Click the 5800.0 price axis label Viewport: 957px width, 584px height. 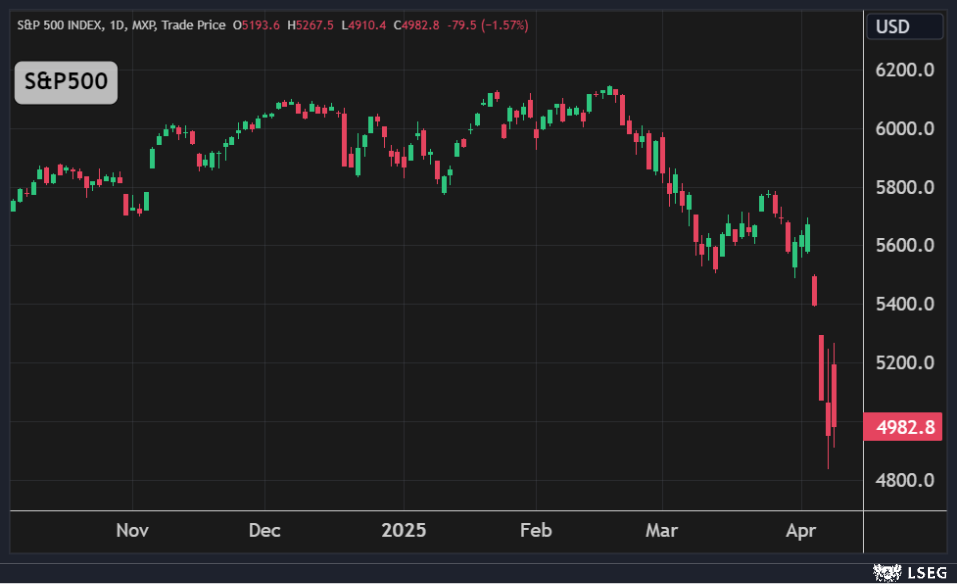point(905,187)
